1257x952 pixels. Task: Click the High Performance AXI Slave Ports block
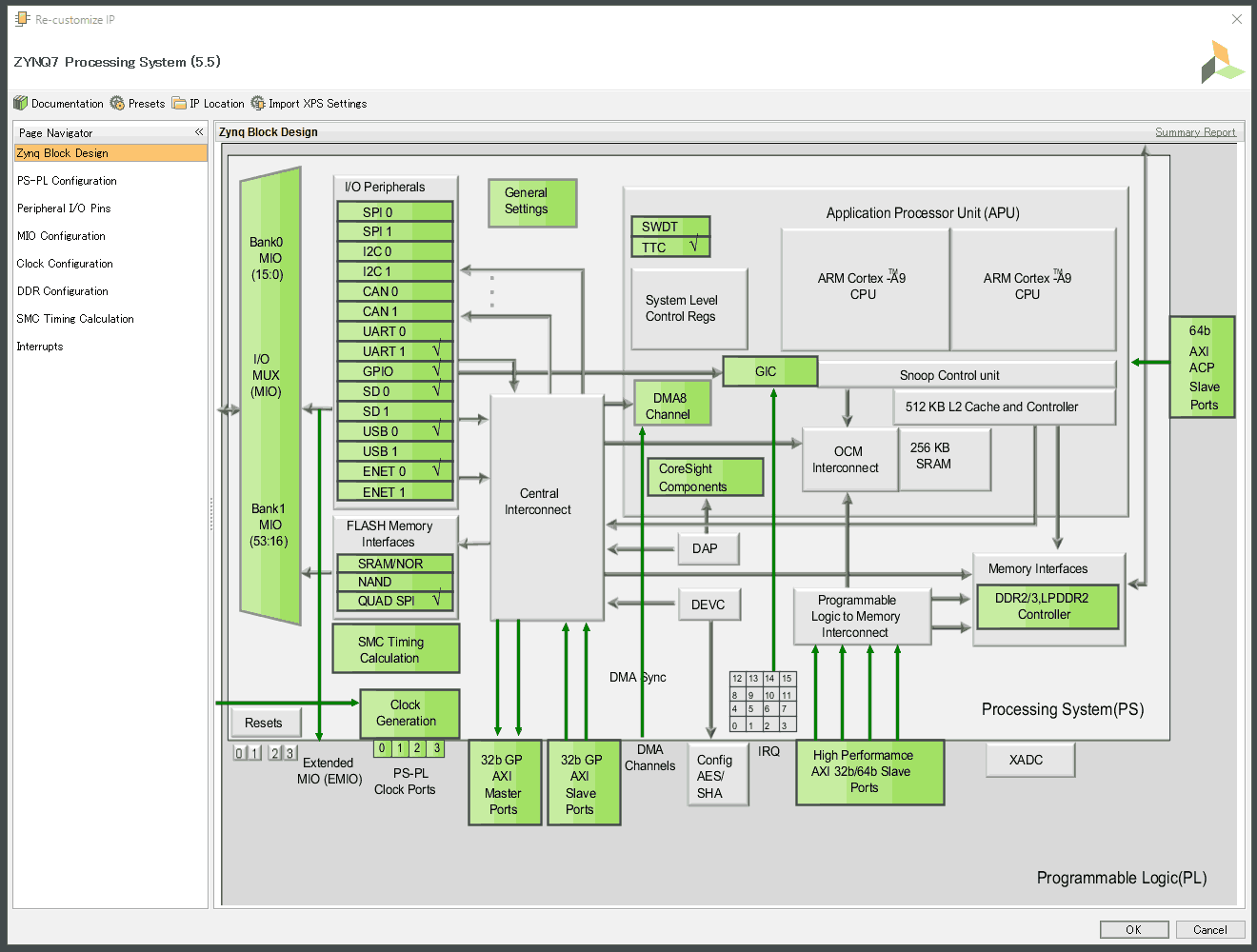click(x=870, y=772)
